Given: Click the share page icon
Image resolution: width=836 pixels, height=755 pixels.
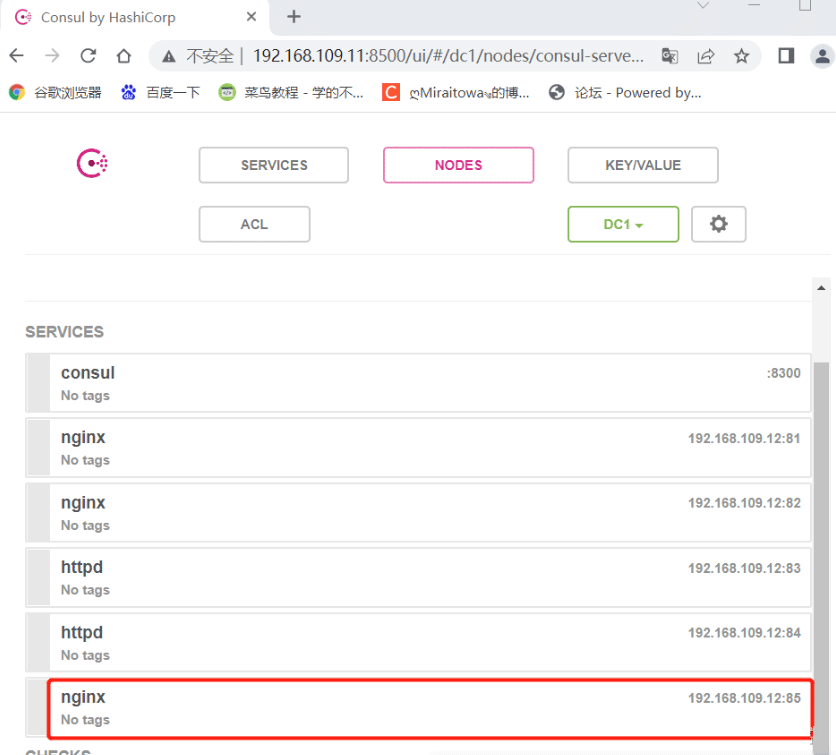Looking at the screenshot, I should click(x=705, y=55).
